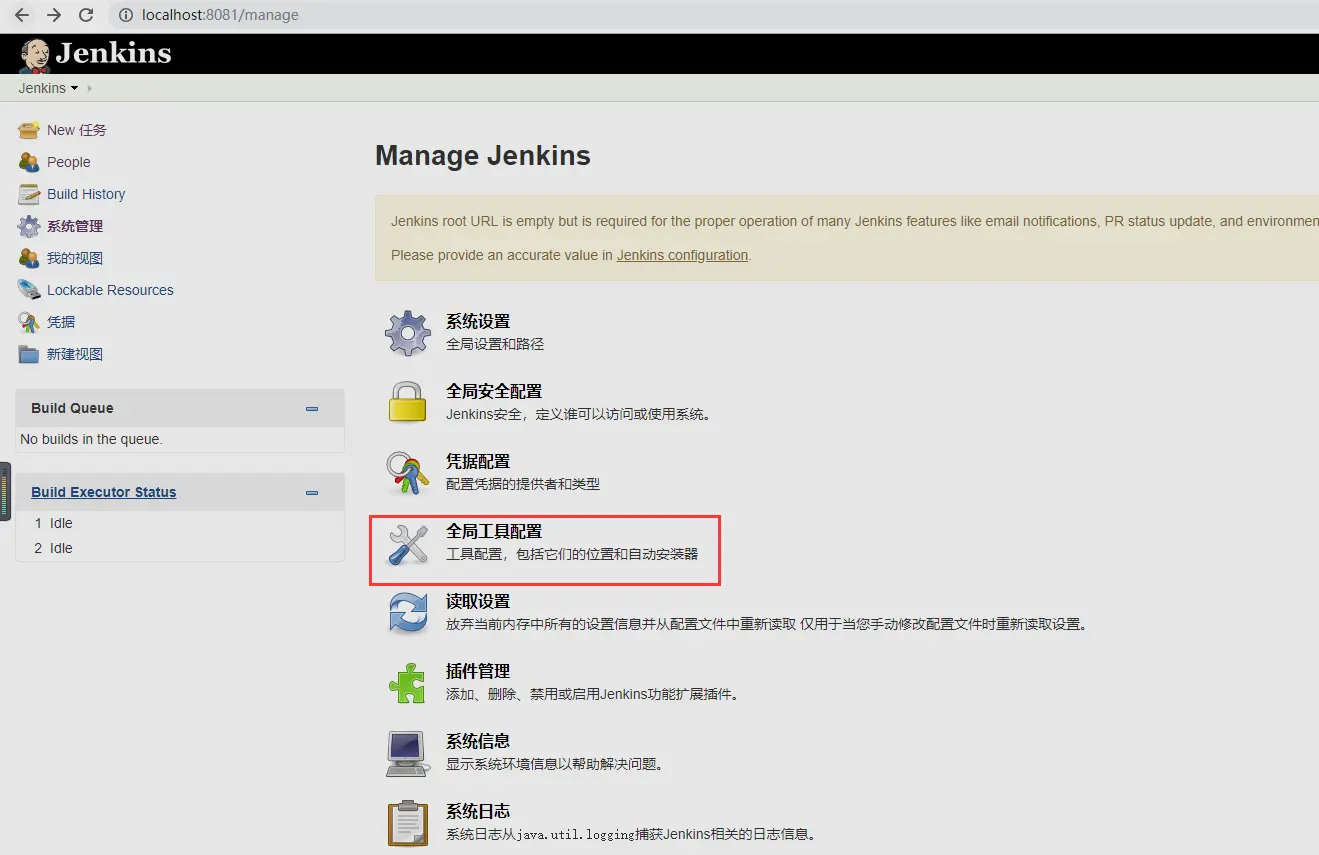Viewport: 1319px width, 855px height.
Task: Click the 系统信息 computer icon
Action: click(x=408, y=753)
